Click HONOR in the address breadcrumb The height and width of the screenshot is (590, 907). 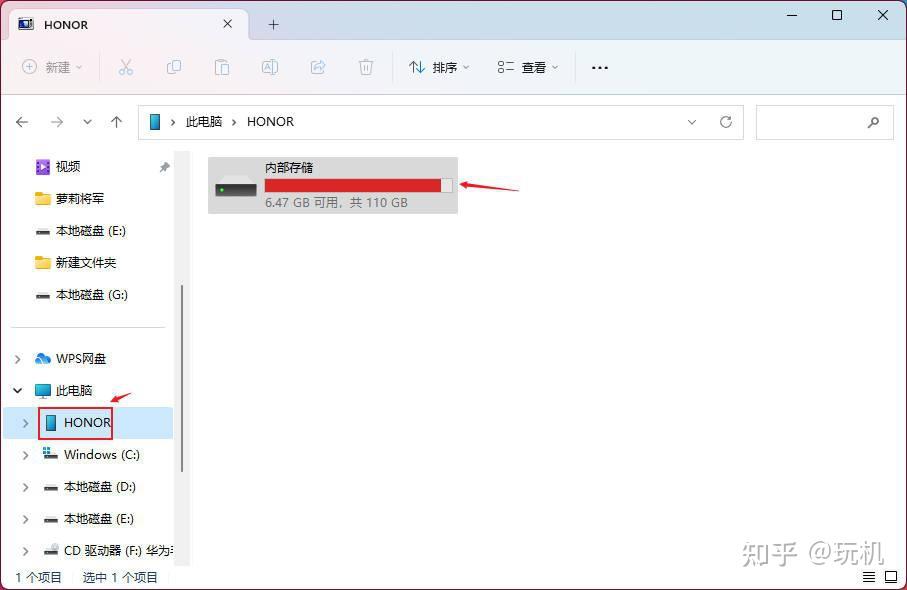tap(270, 121)
